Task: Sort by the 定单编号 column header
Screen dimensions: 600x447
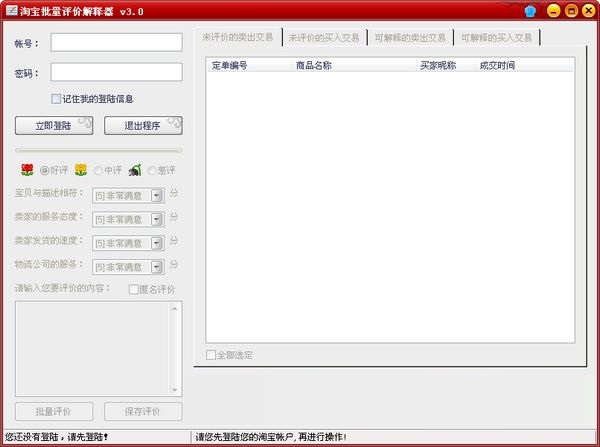Action: point(249,65)
